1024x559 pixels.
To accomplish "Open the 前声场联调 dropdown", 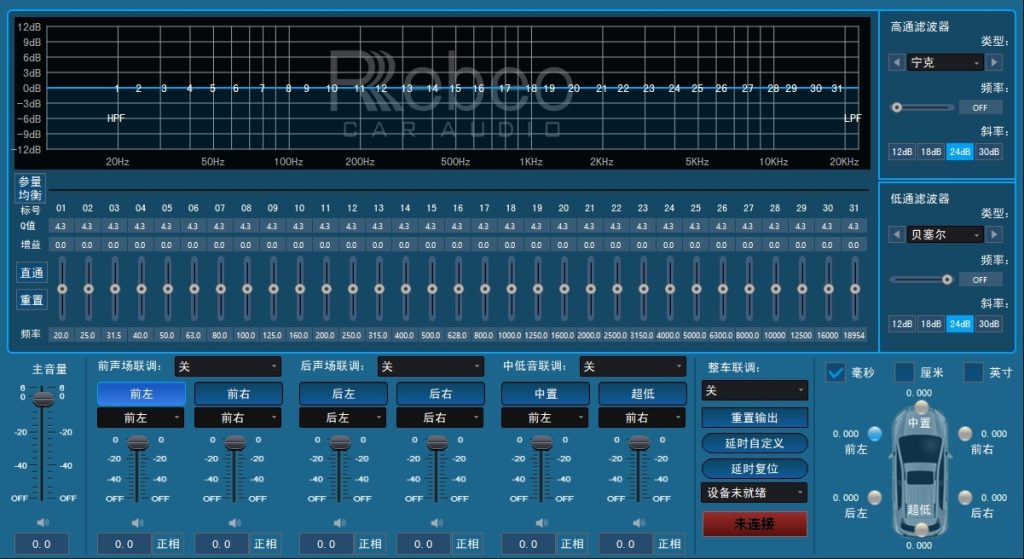I will coord(227,367).
